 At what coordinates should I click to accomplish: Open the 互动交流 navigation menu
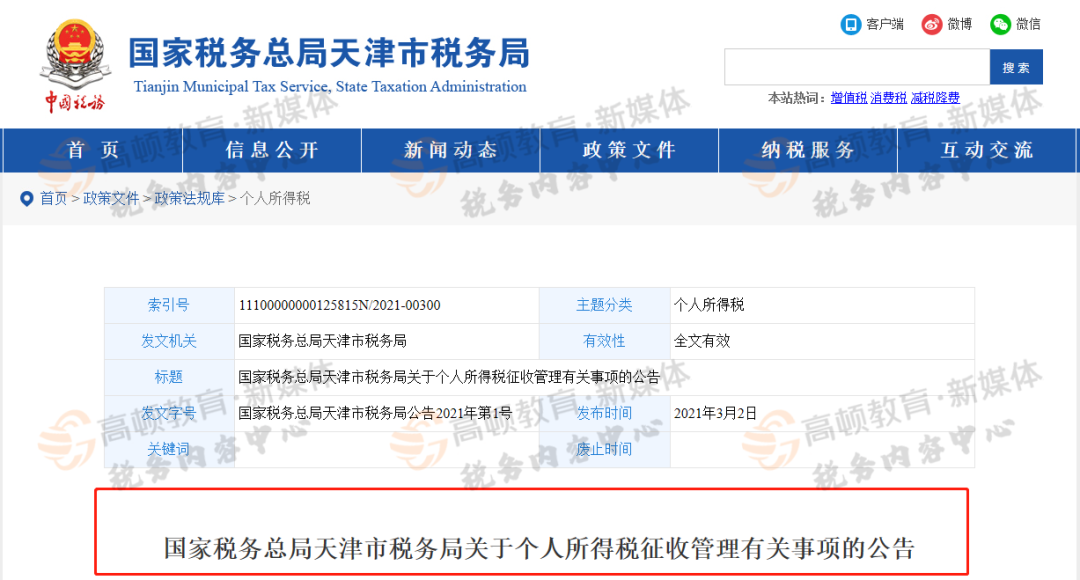tap(987, 150)
